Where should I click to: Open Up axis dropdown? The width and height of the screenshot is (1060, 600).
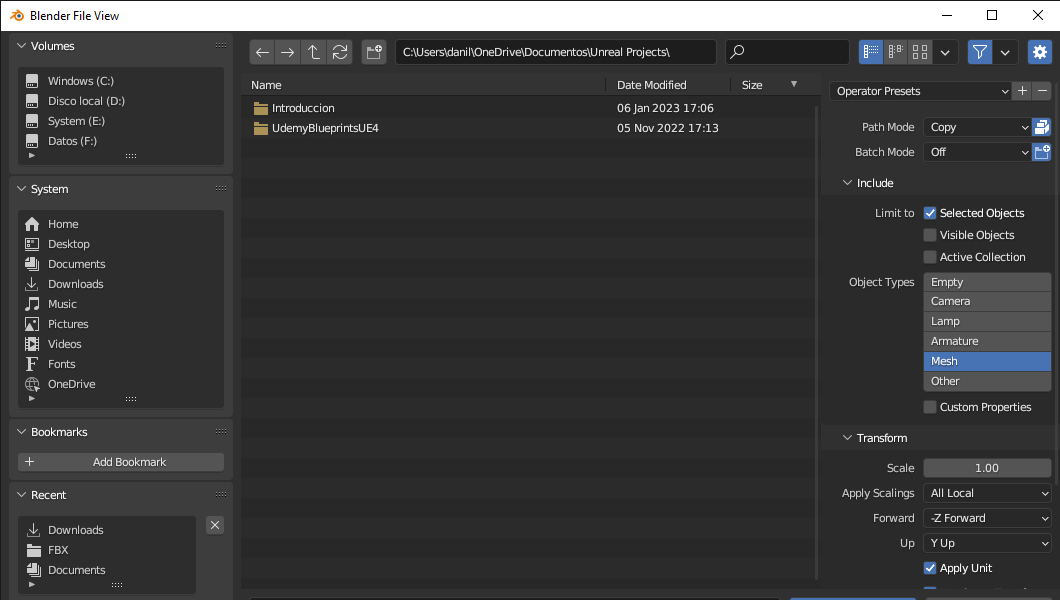987,543
